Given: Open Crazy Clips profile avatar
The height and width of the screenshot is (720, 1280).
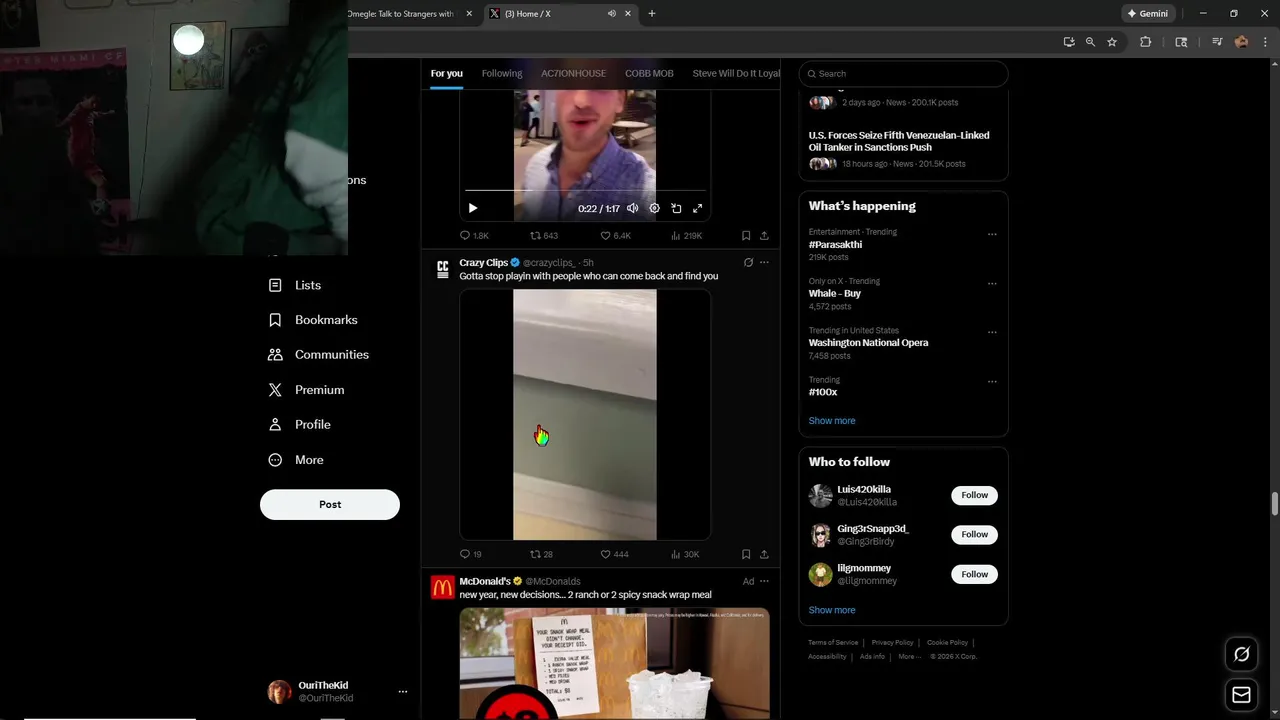Looking at the screenshot, I should [443, 269].
